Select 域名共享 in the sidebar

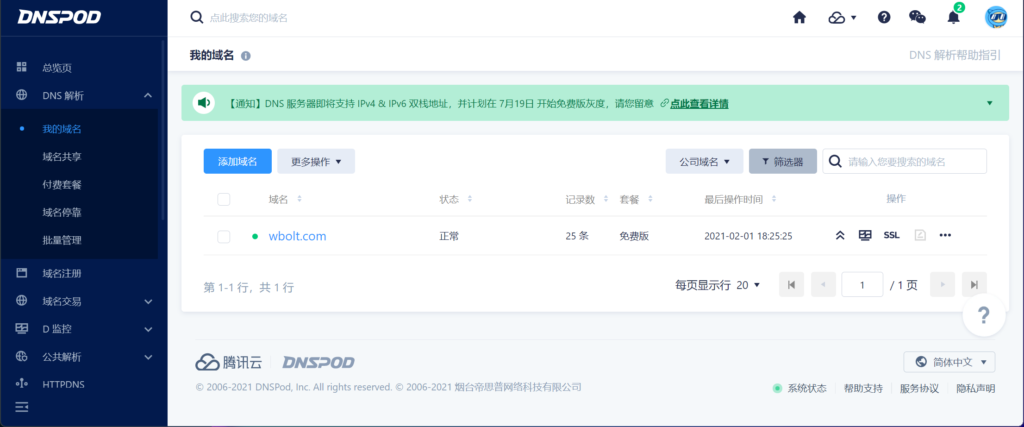62,157
